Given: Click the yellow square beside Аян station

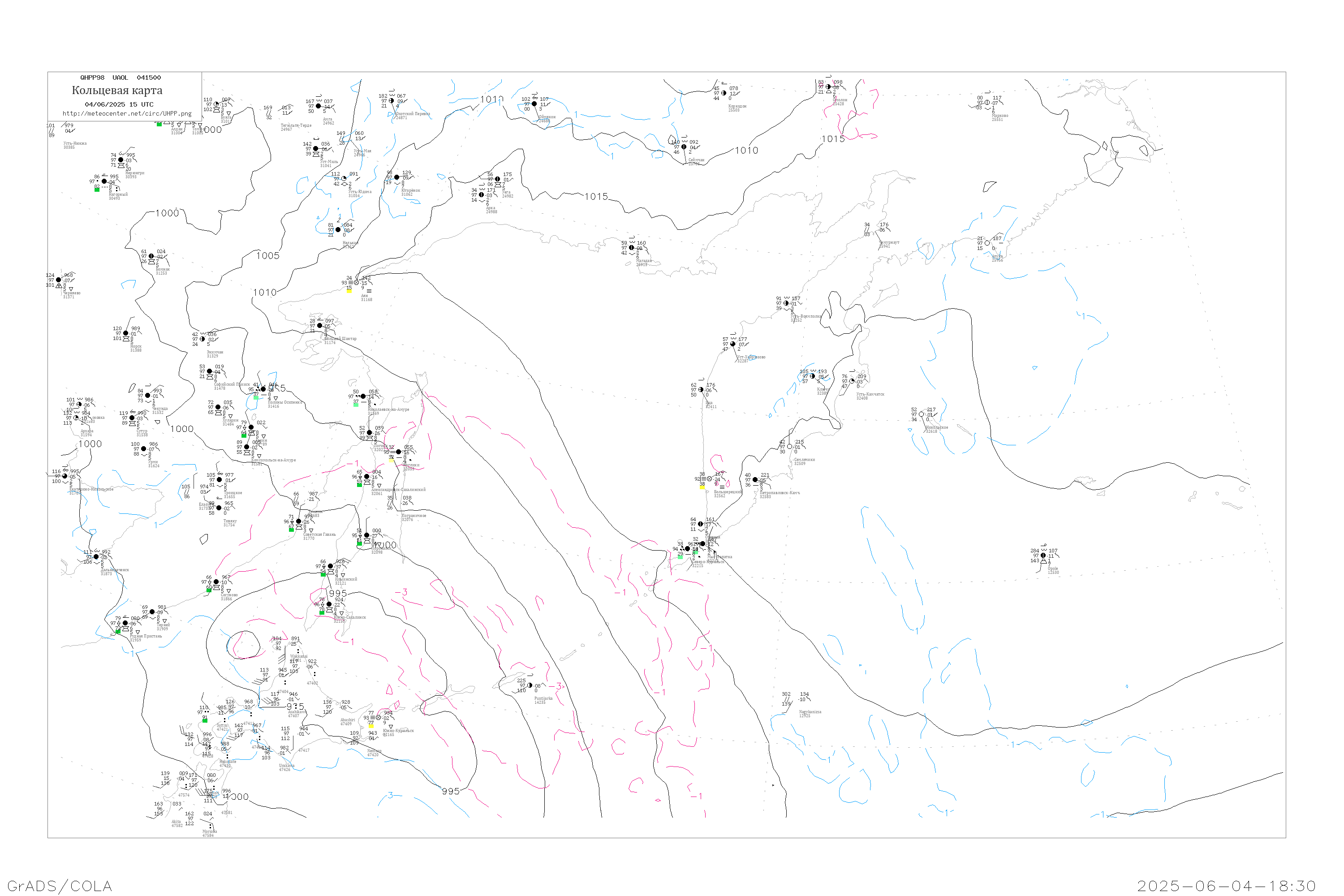Looking at the screenshot, I should point(349,290).
